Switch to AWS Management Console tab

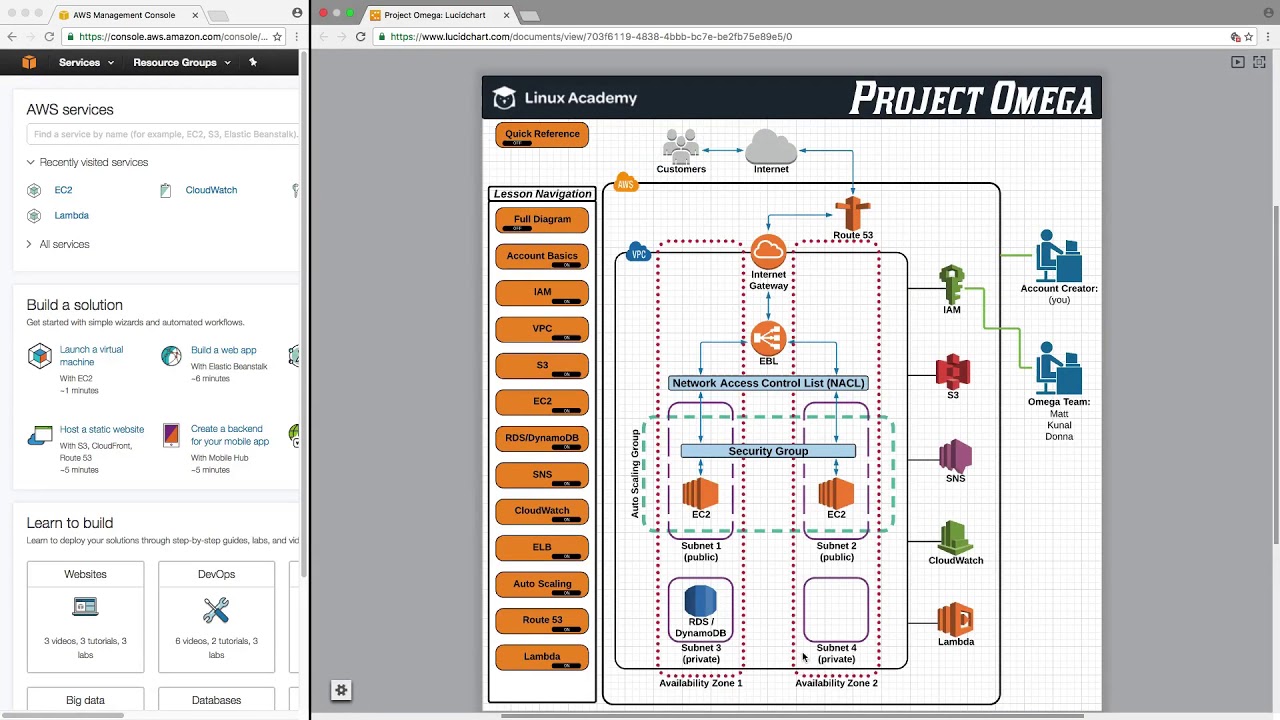(x=126, y=15)
